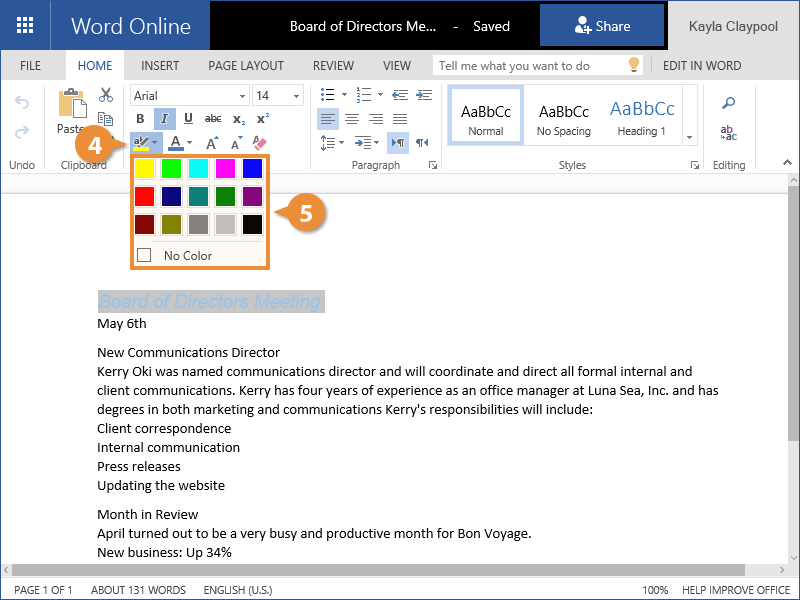Switch to the INSERT tab

click(x=160, y=66)
